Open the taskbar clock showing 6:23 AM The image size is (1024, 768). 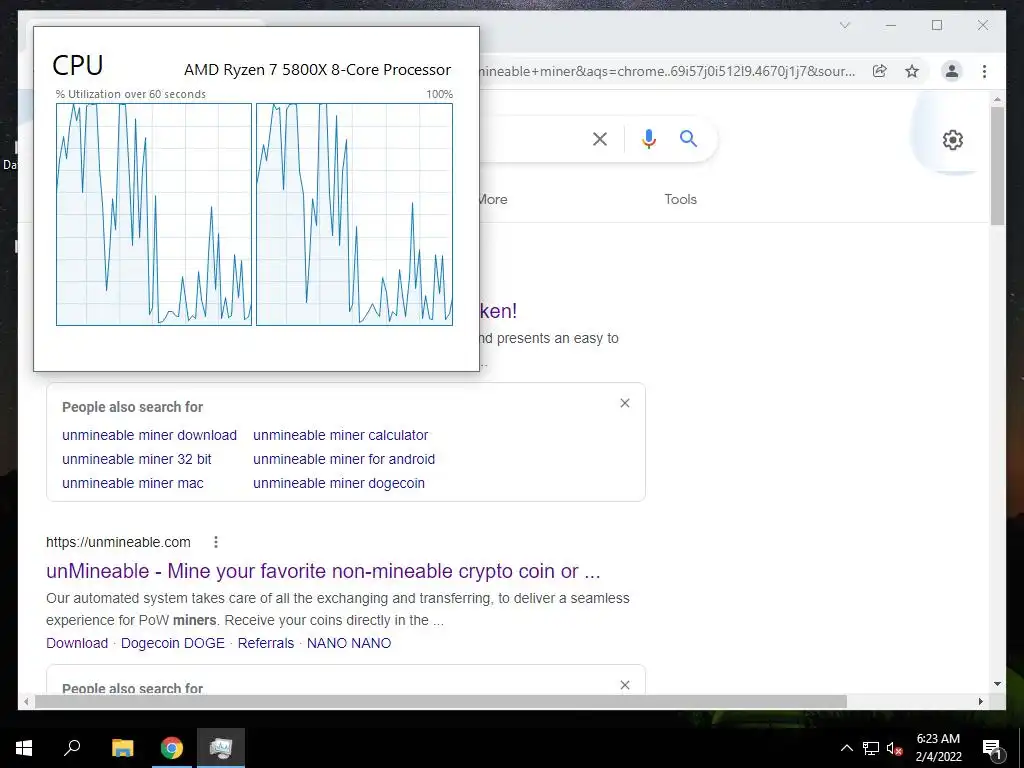(x=938, y=748)
